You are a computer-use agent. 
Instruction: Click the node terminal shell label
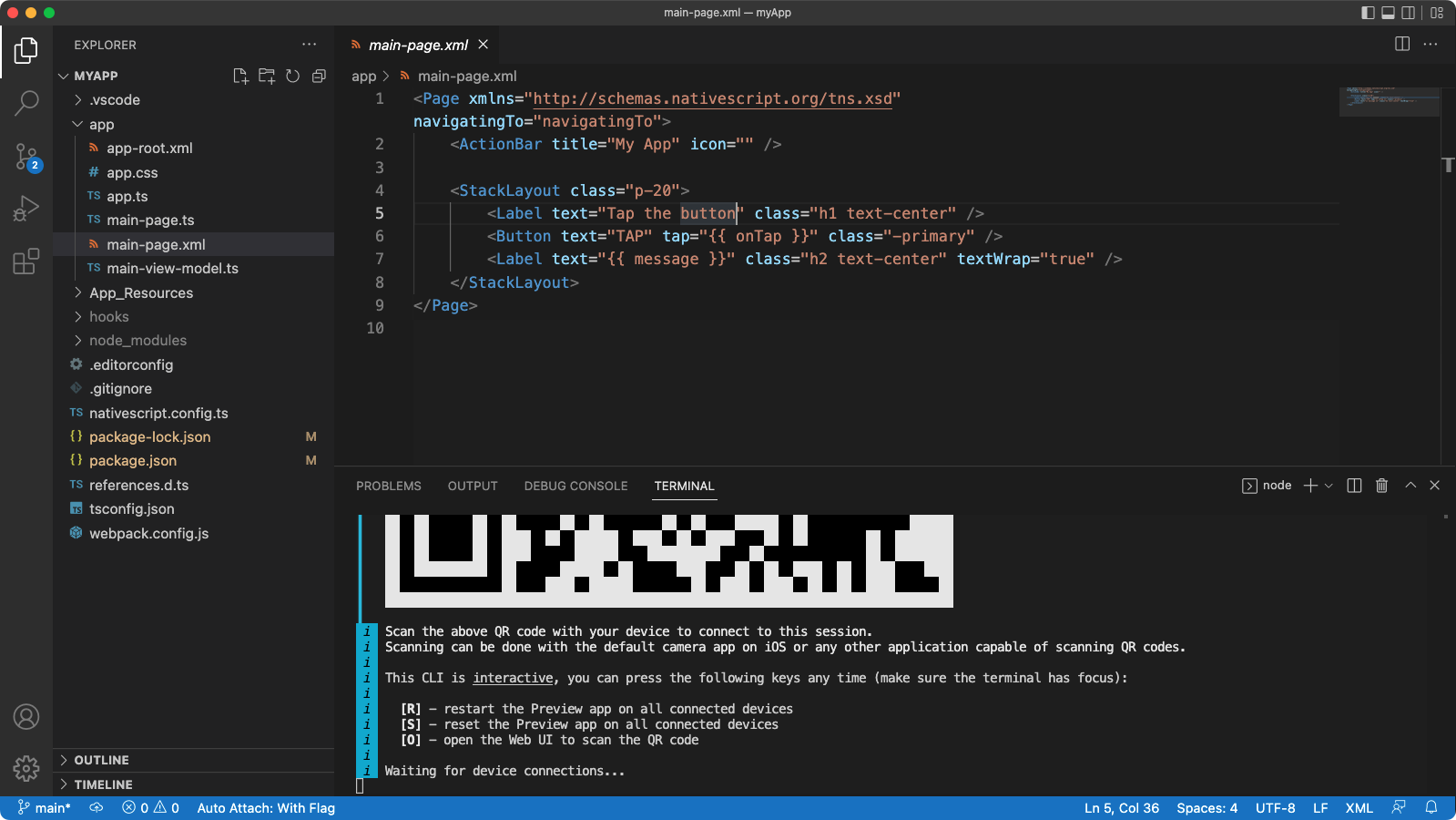(x=1267, y=486)
